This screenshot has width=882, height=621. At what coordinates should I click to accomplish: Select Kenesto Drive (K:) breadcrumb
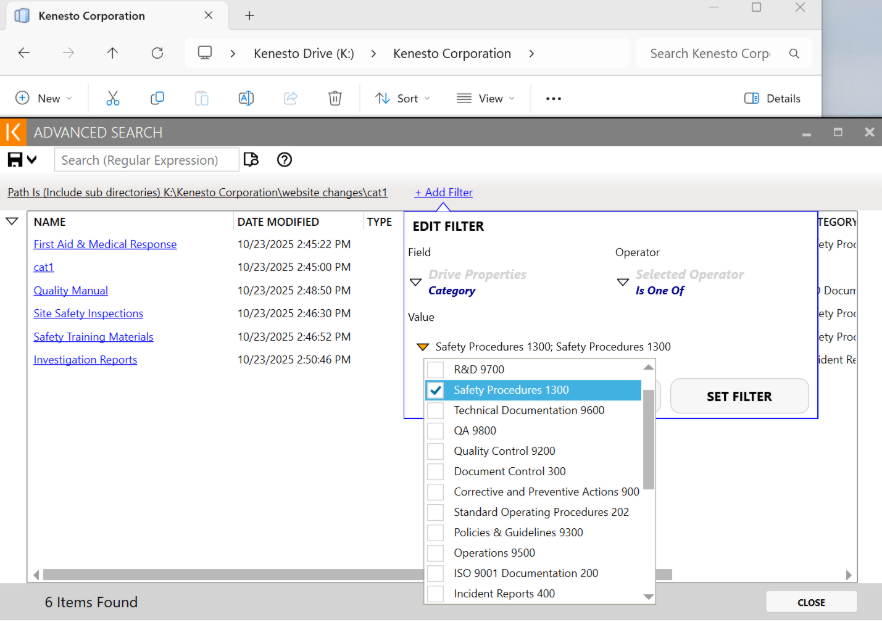304,53
